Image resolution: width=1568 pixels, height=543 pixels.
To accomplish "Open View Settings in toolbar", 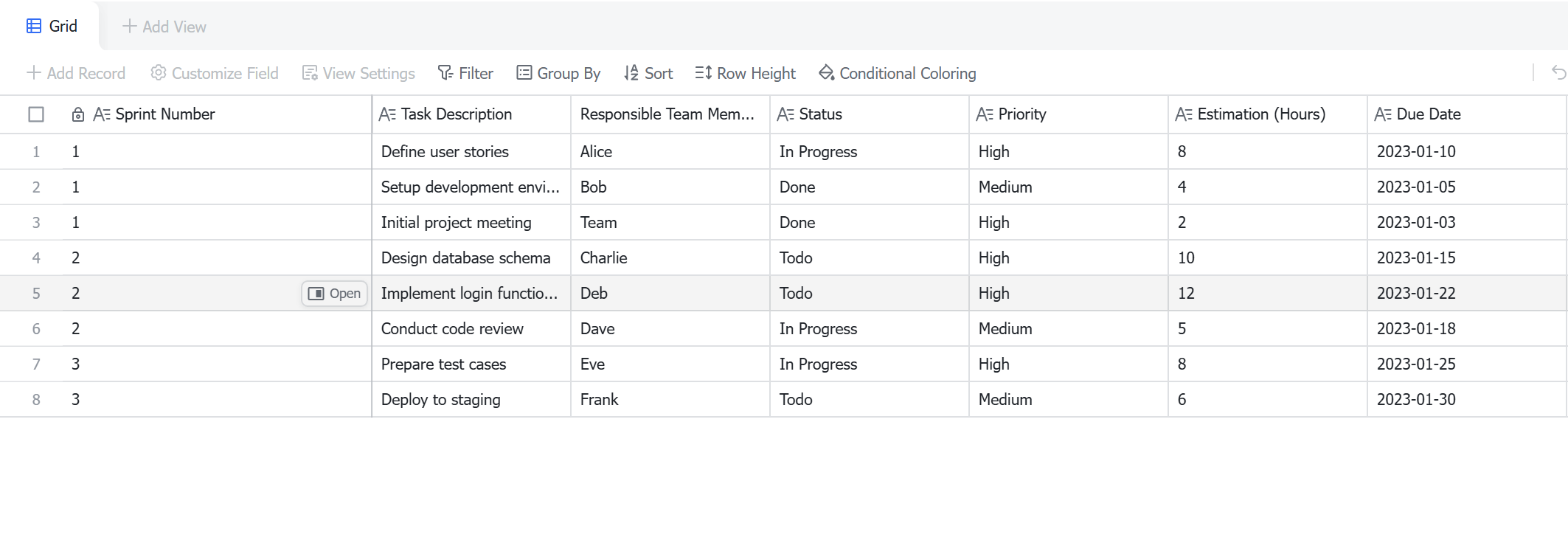I will [x=358, y=73].
